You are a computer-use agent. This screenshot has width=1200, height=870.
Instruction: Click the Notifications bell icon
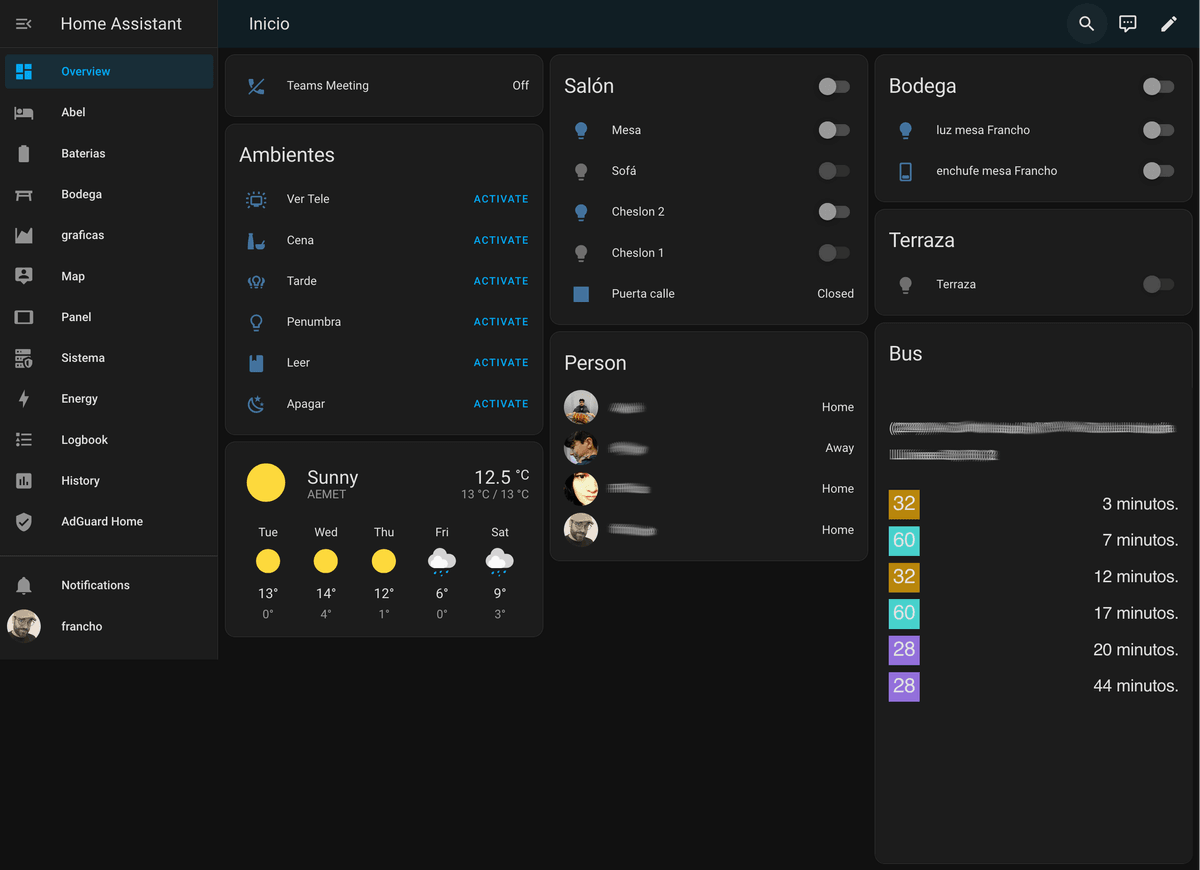pyautogui.click(x=24, y=585)
